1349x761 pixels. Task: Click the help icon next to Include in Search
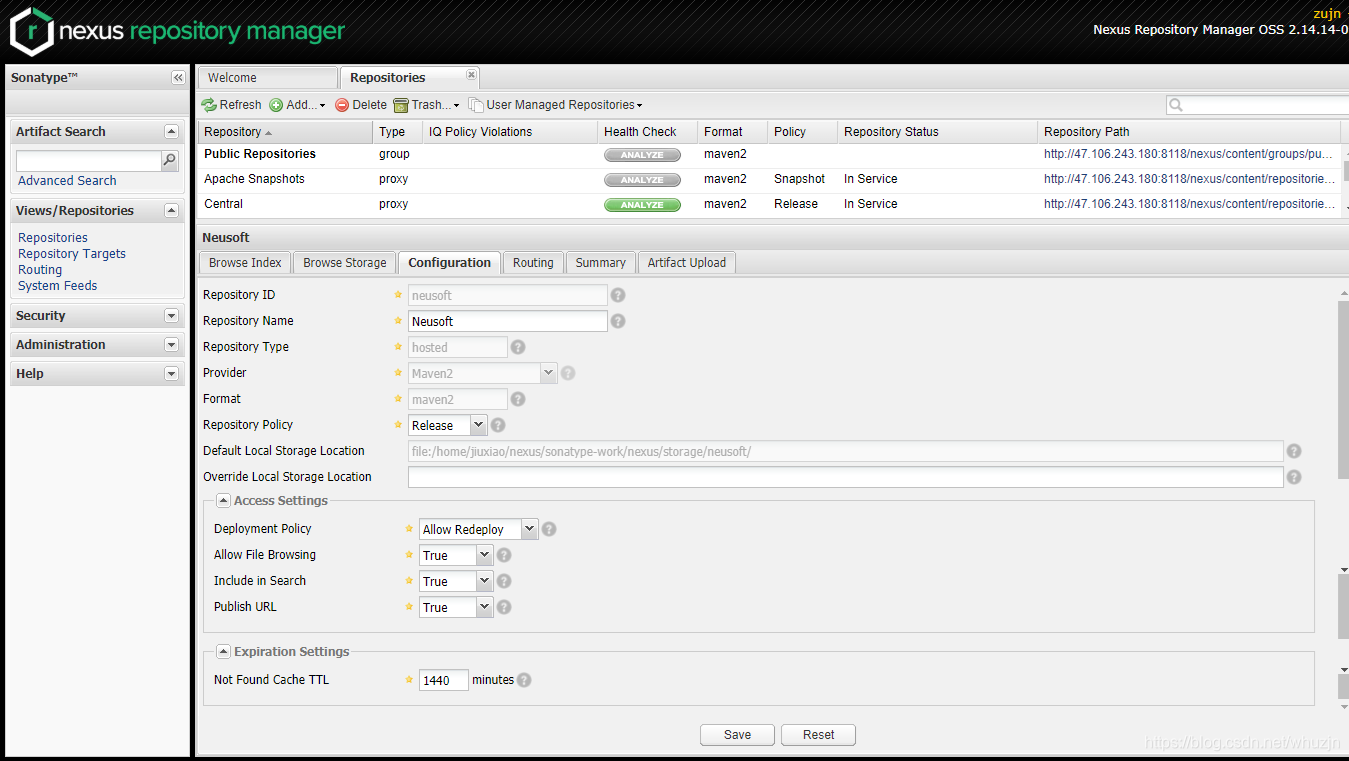pos(504,581)
